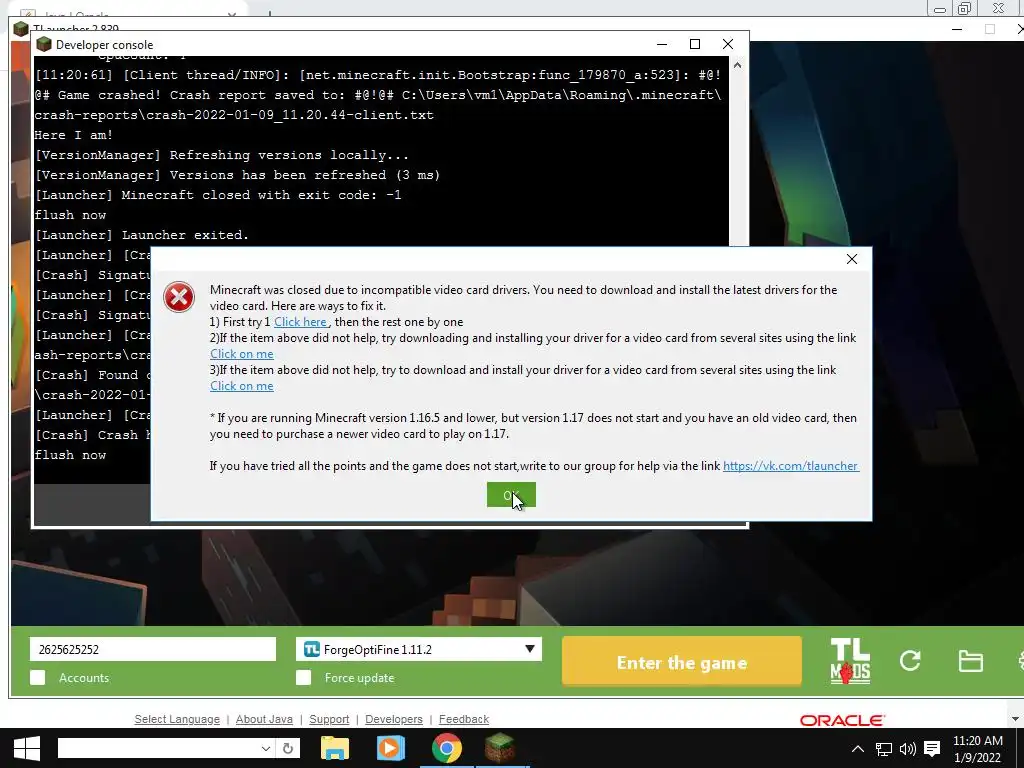Open the TL Mods icon
1024x768 pixels.
(850, 661)
